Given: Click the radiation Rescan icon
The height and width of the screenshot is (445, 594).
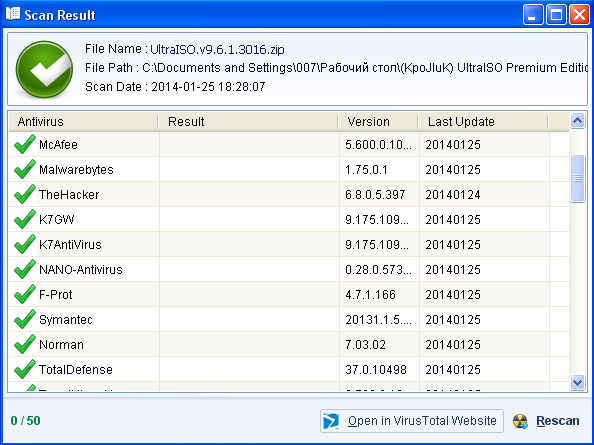Looking at the screenshot, I should pos(521,421).
